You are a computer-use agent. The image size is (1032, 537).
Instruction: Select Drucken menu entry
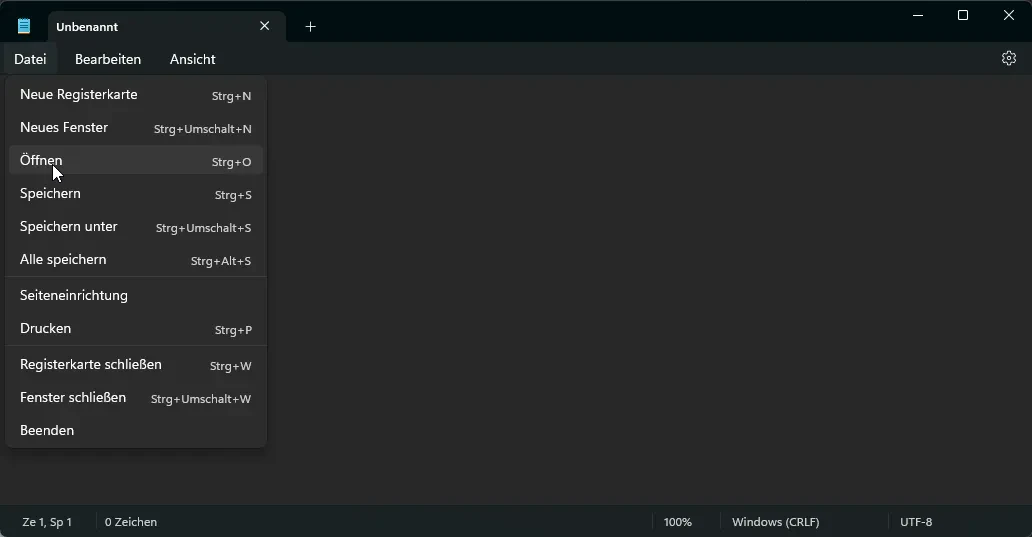click(136, 328)
